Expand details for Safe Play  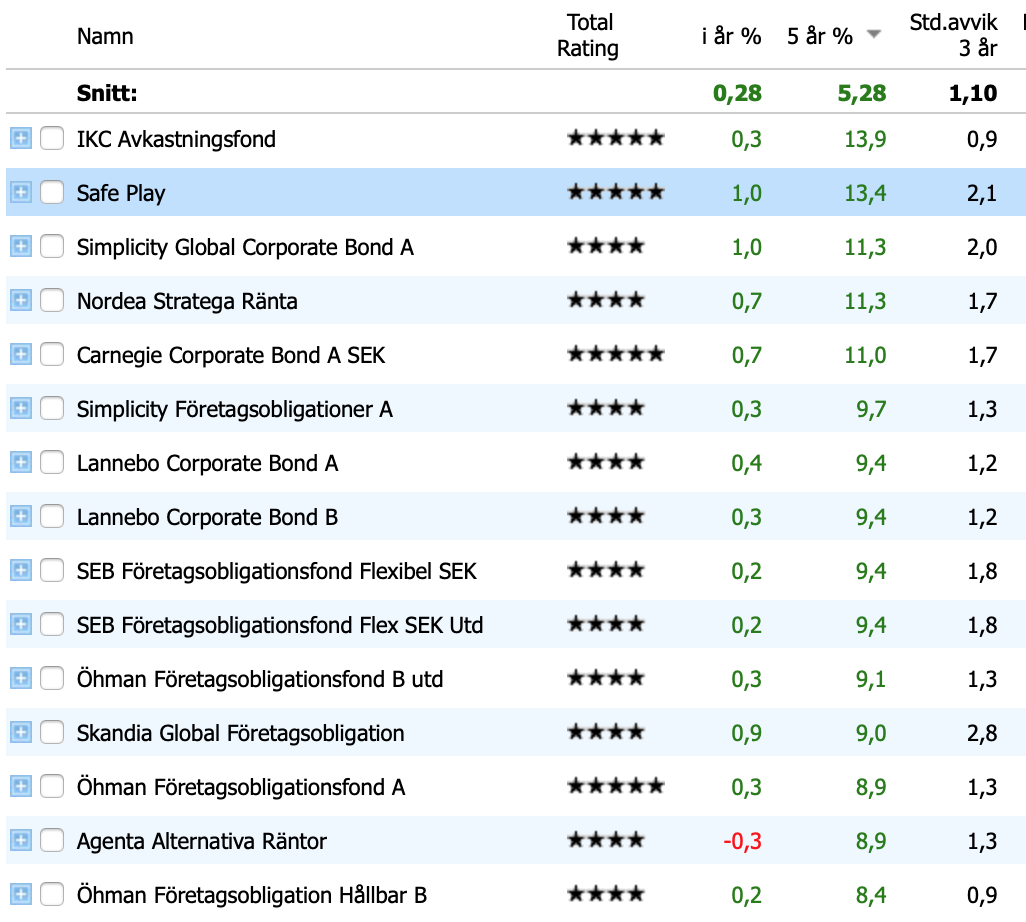21,192
